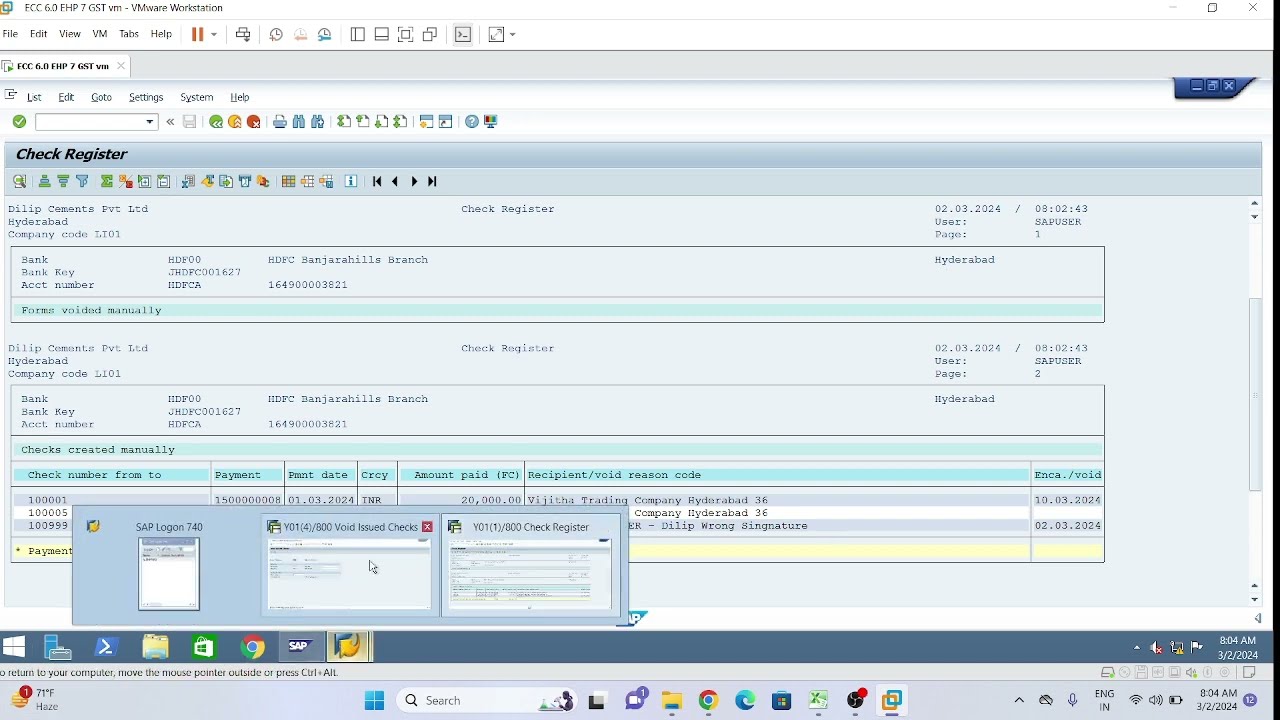1280x720 pixels.
Task: Click the First Page icon
Action: (x=344, y=122)
